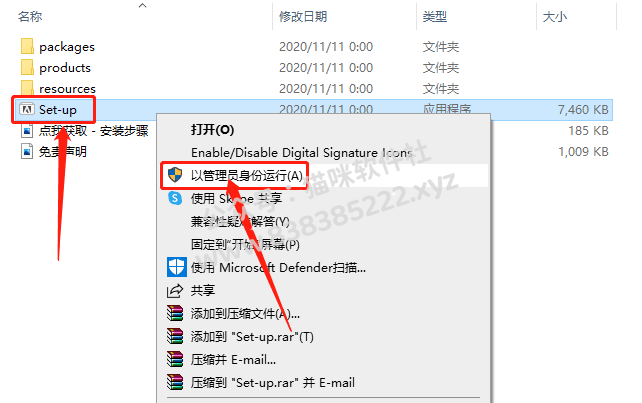
Task: Sort files by 名称 column header
Action: tap(30, 17)
